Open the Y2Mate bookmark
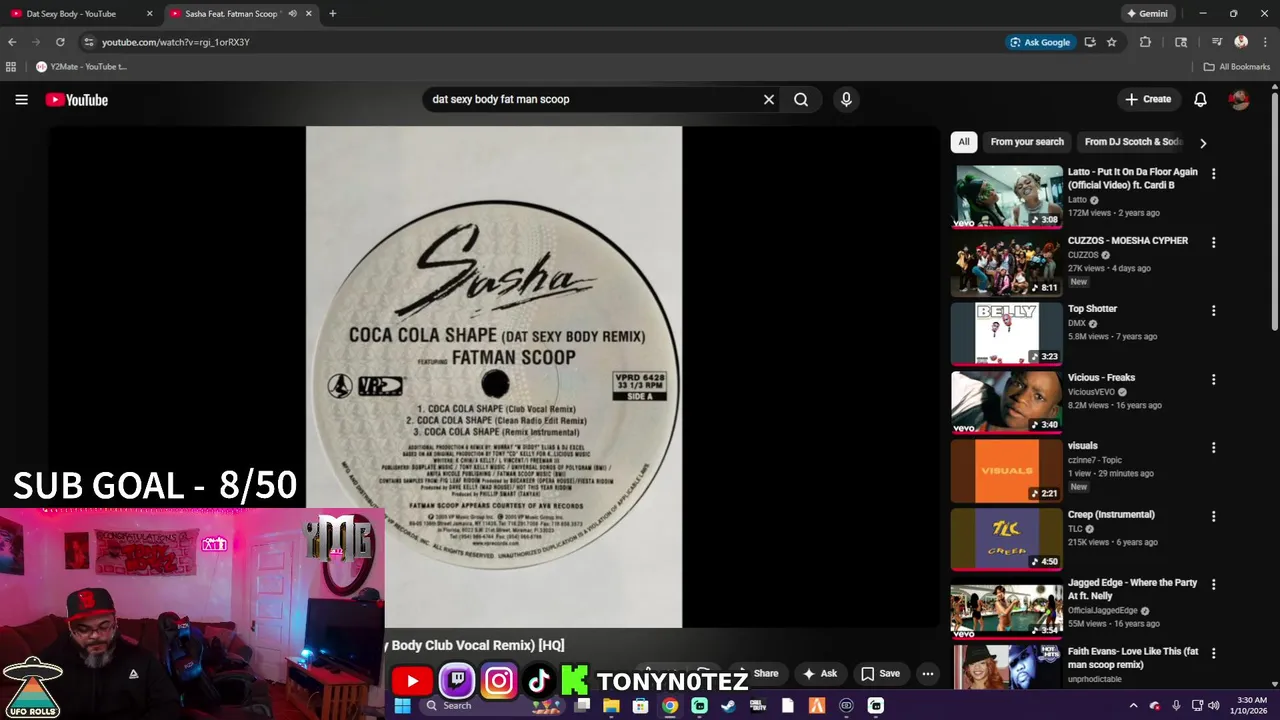The width and height of the screenshot is (1280, 720). click(82, 67)
